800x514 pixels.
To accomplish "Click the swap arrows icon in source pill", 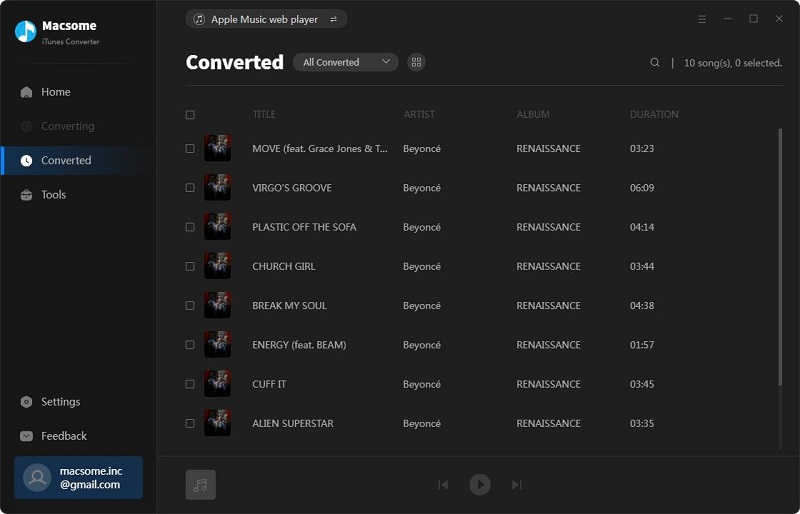I will pyautogui.click(x=333, y=19).
